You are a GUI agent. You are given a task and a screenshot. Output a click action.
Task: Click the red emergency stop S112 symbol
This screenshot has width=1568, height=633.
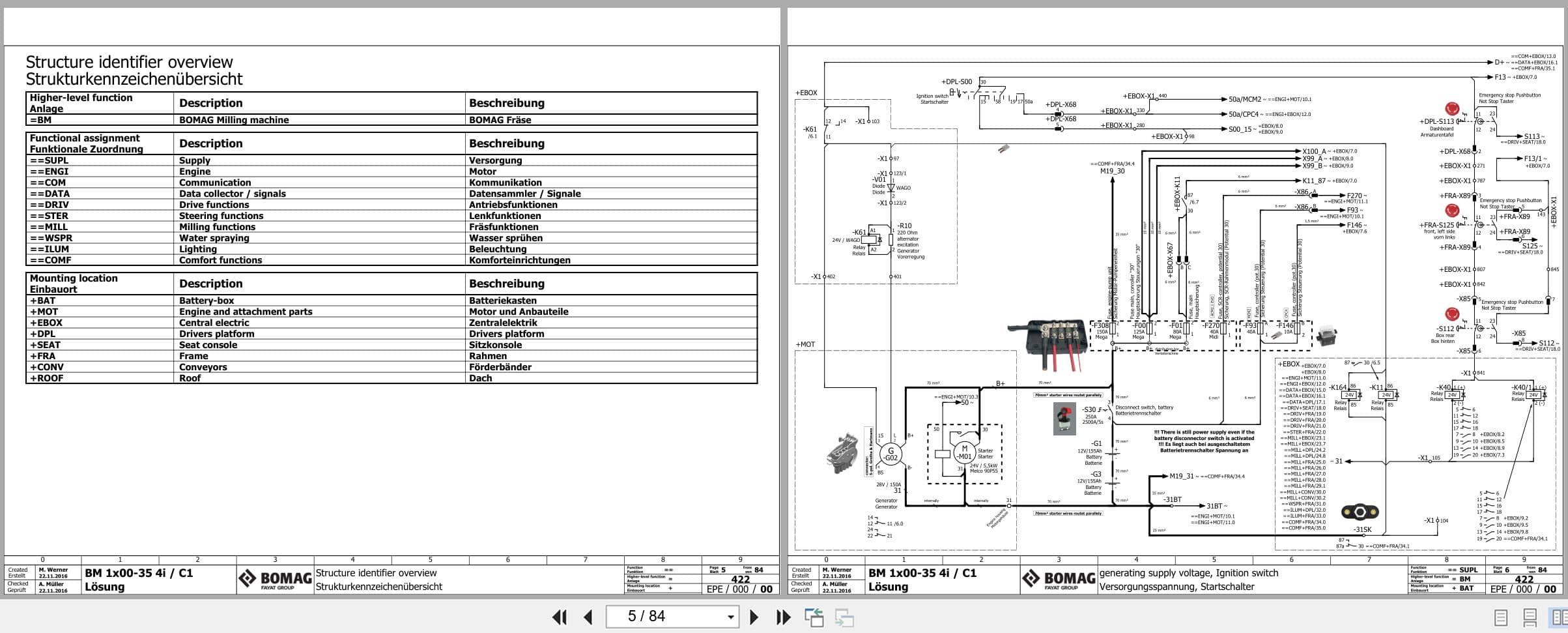(1452, 314)
